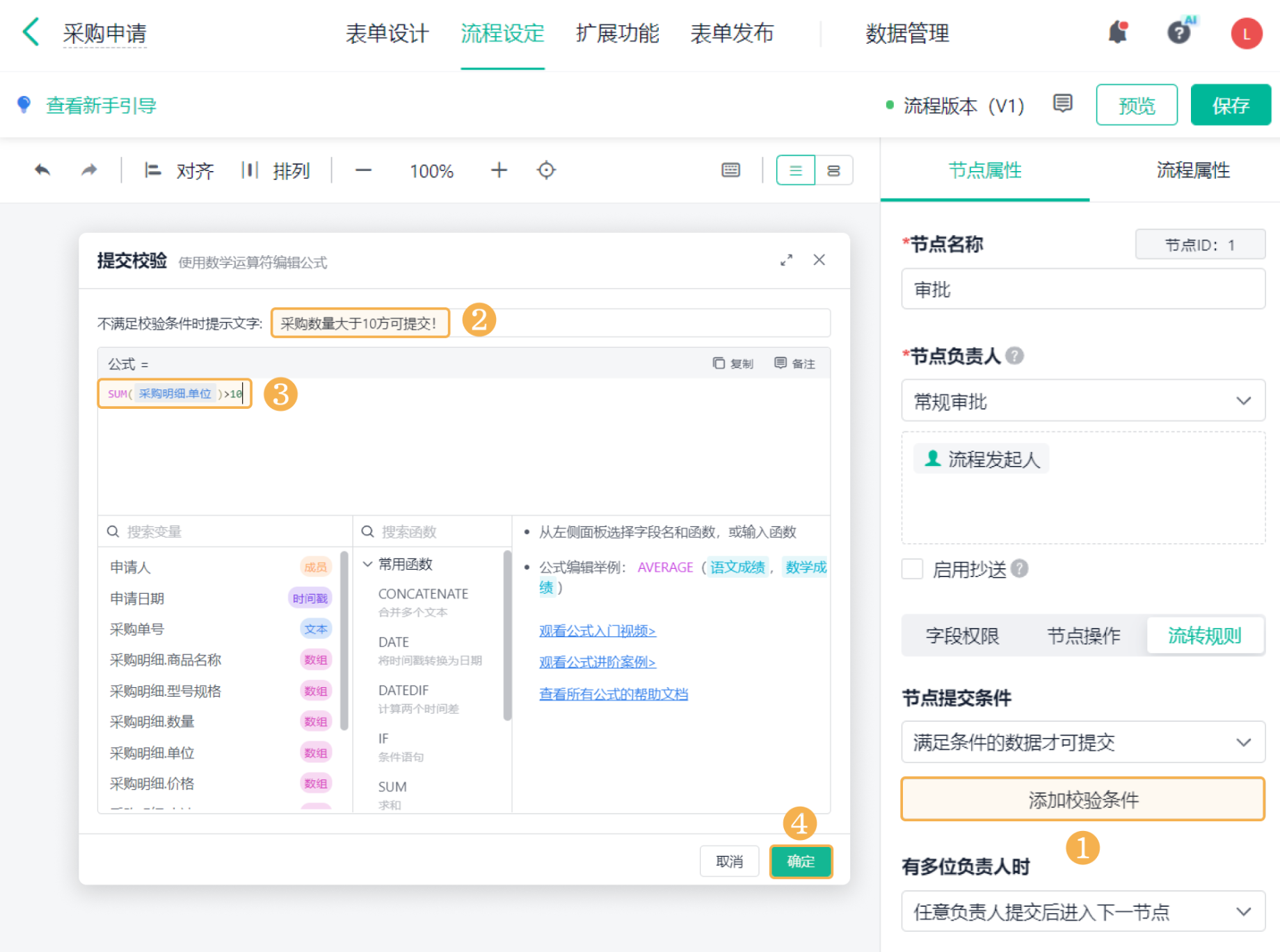1280x952 pixels.
Task: Switch to vertical flow layout view
Action: pyautogui.click(x=795, y=170)
